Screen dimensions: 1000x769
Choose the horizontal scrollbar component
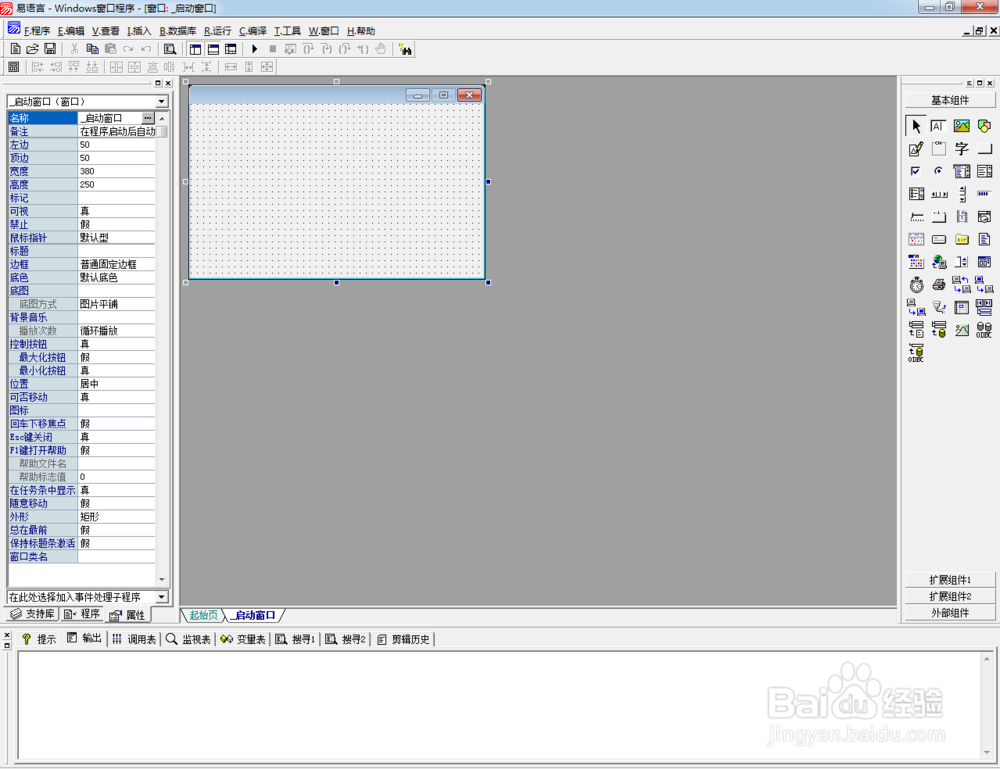click(938, 194)
